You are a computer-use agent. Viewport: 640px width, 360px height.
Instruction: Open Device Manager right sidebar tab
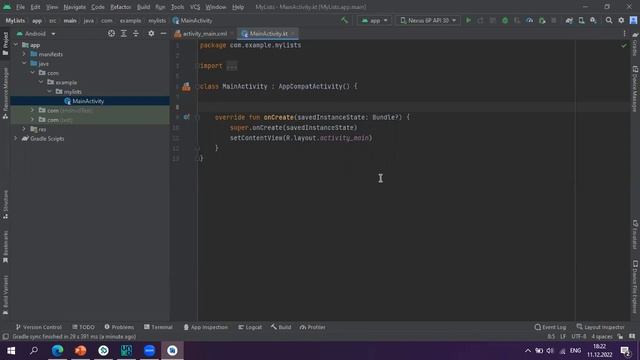pyautogui.click(x=635, y=89)
